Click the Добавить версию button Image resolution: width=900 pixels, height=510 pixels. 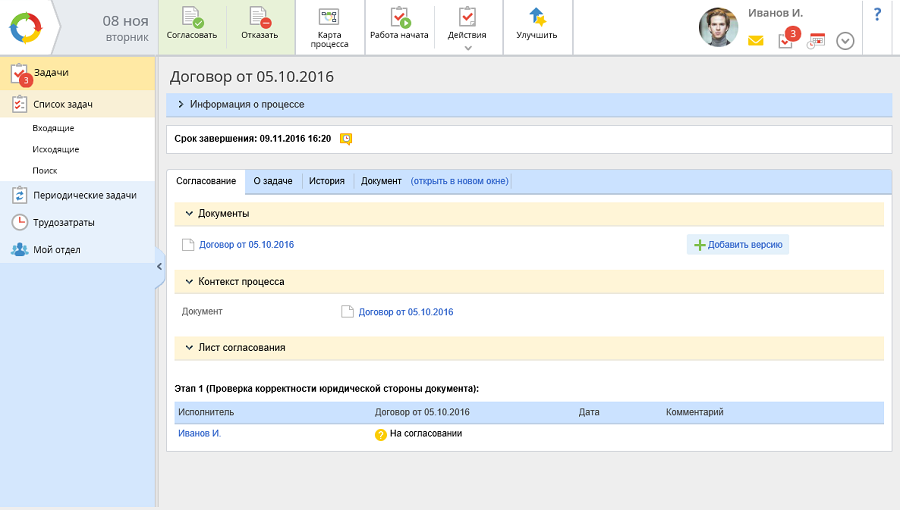[x=738, y=244]
